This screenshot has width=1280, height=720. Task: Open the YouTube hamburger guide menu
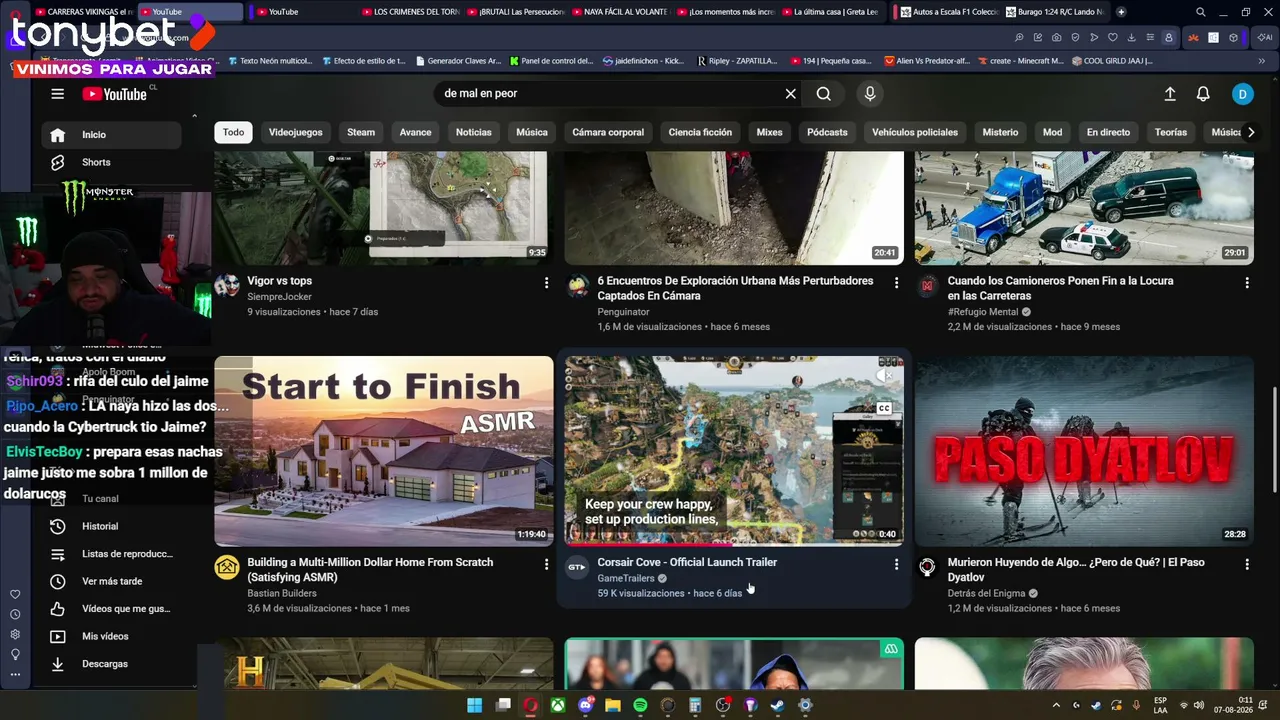pyautogui.click(x=57, y=94)
